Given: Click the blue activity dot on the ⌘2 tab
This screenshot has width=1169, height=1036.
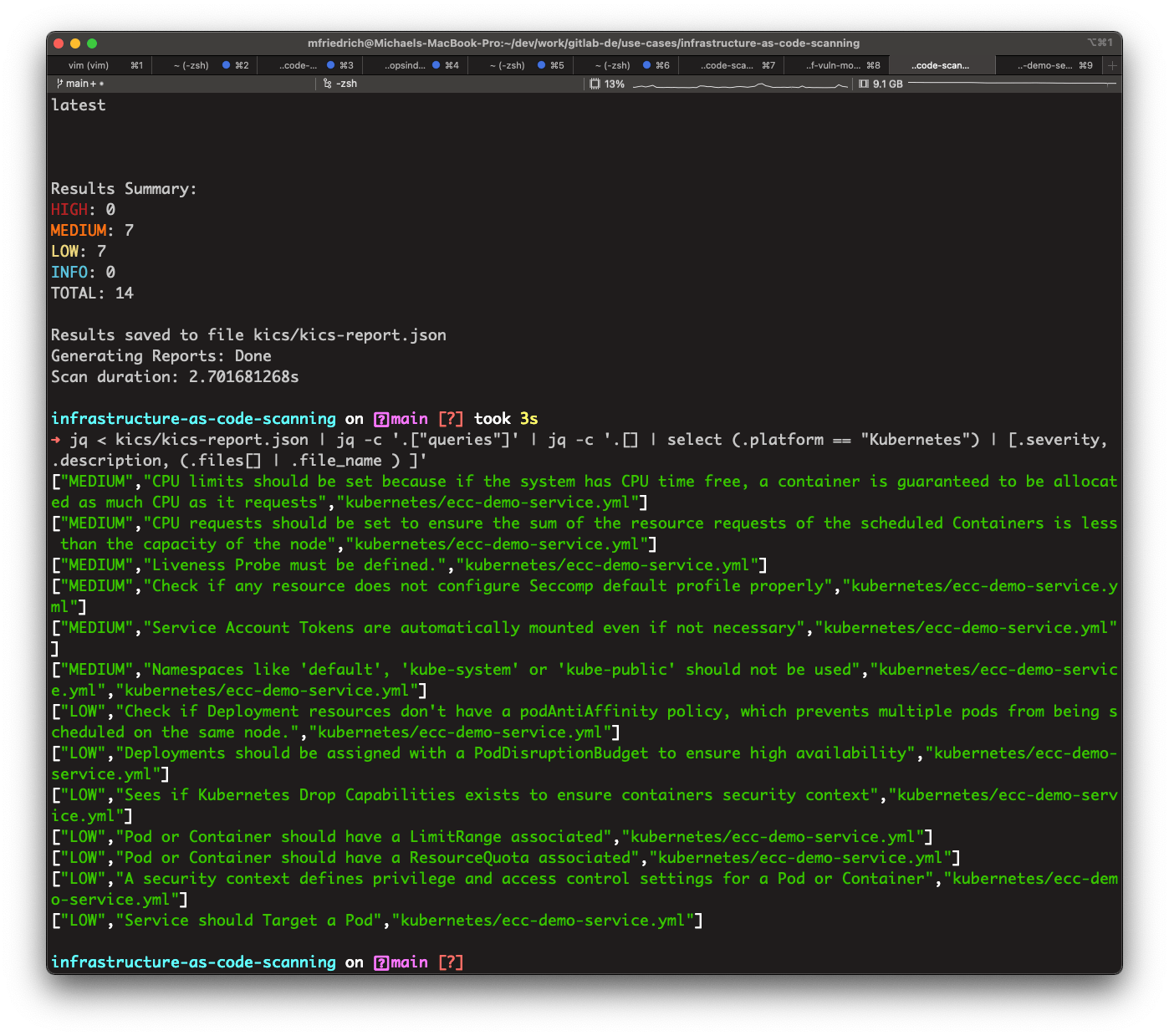Looking at the screenshot, I should click(225, 64).
